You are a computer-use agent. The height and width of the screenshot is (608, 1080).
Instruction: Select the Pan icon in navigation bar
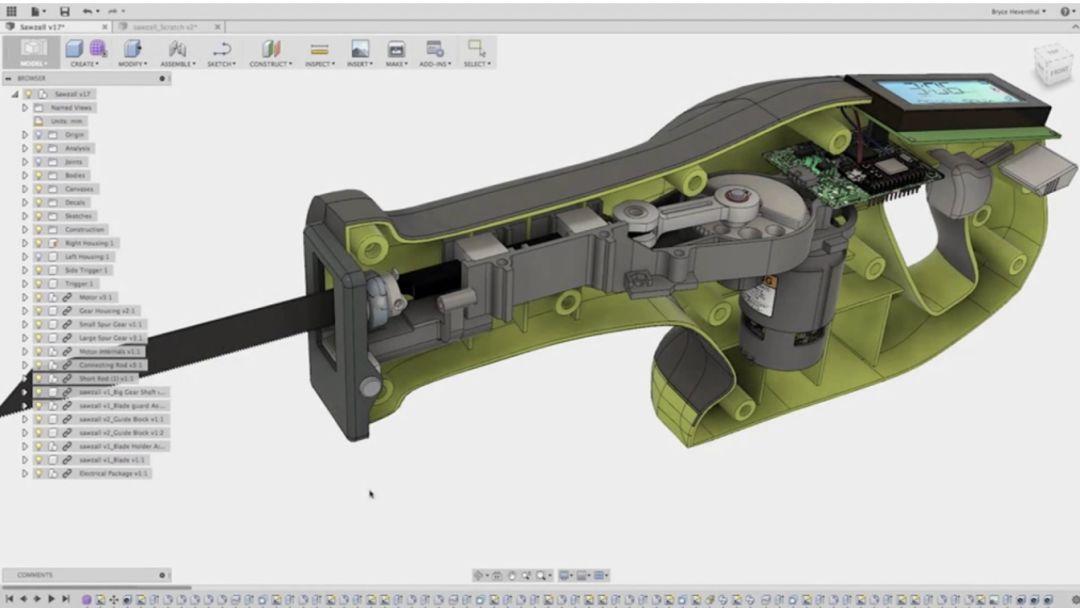click(512, 576)
